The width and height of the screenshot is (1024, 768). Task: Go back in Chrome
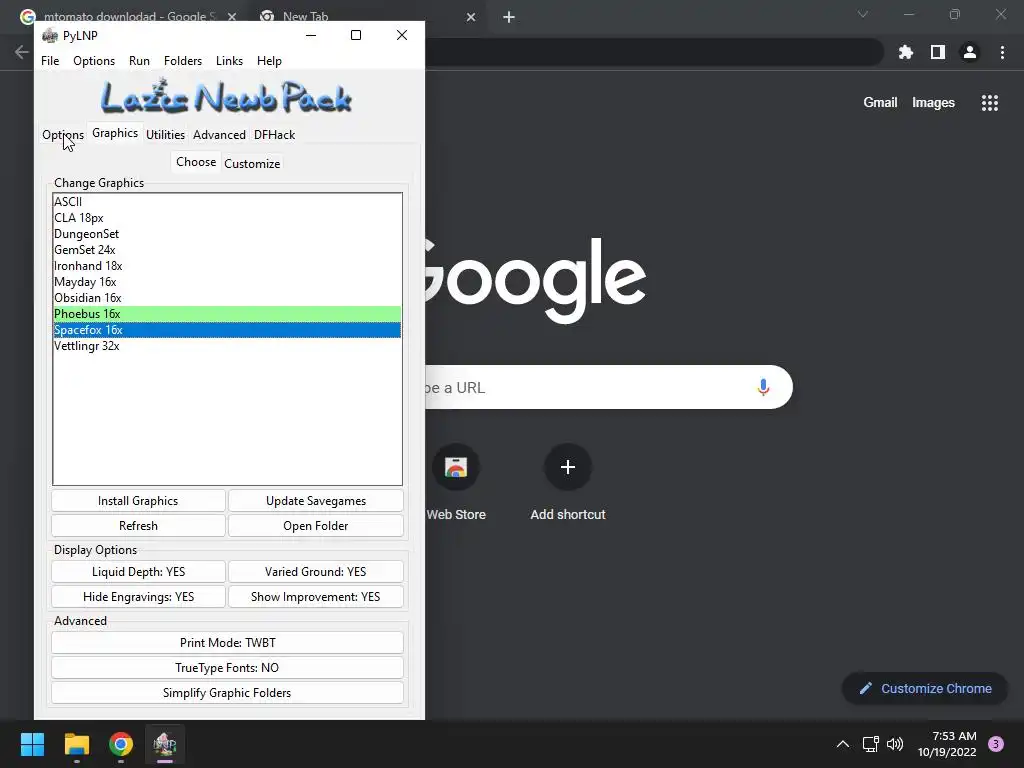22,52
